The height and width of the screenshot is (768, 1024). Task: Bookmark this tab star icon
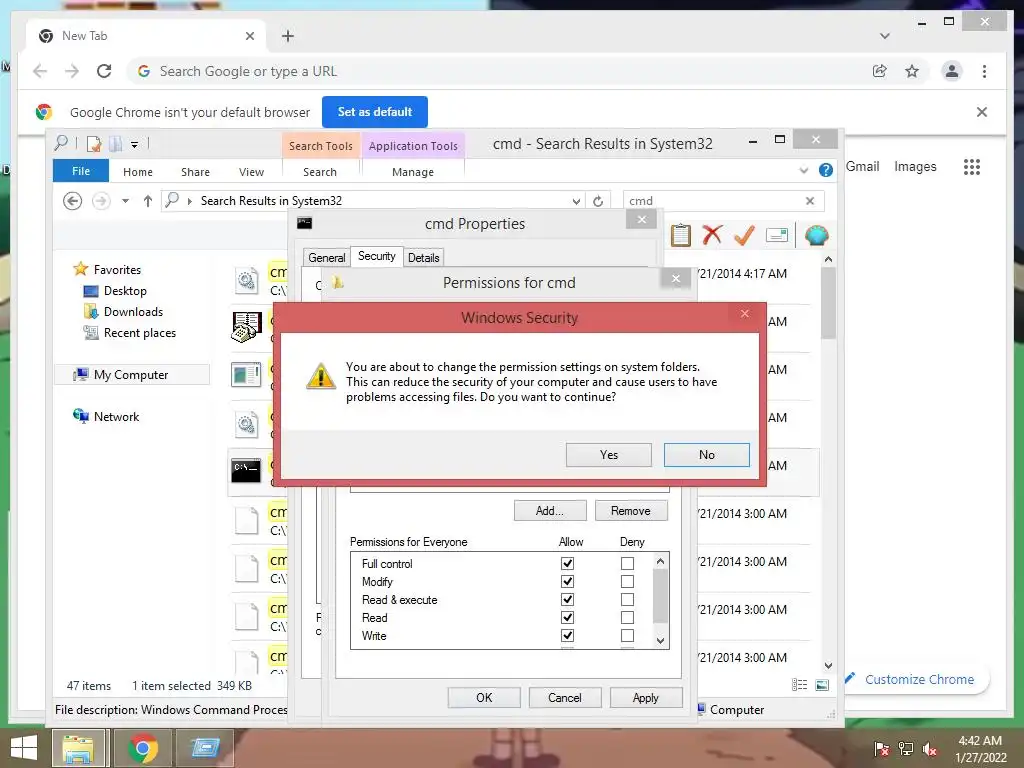pyautogui.click(x=912, y=71)
